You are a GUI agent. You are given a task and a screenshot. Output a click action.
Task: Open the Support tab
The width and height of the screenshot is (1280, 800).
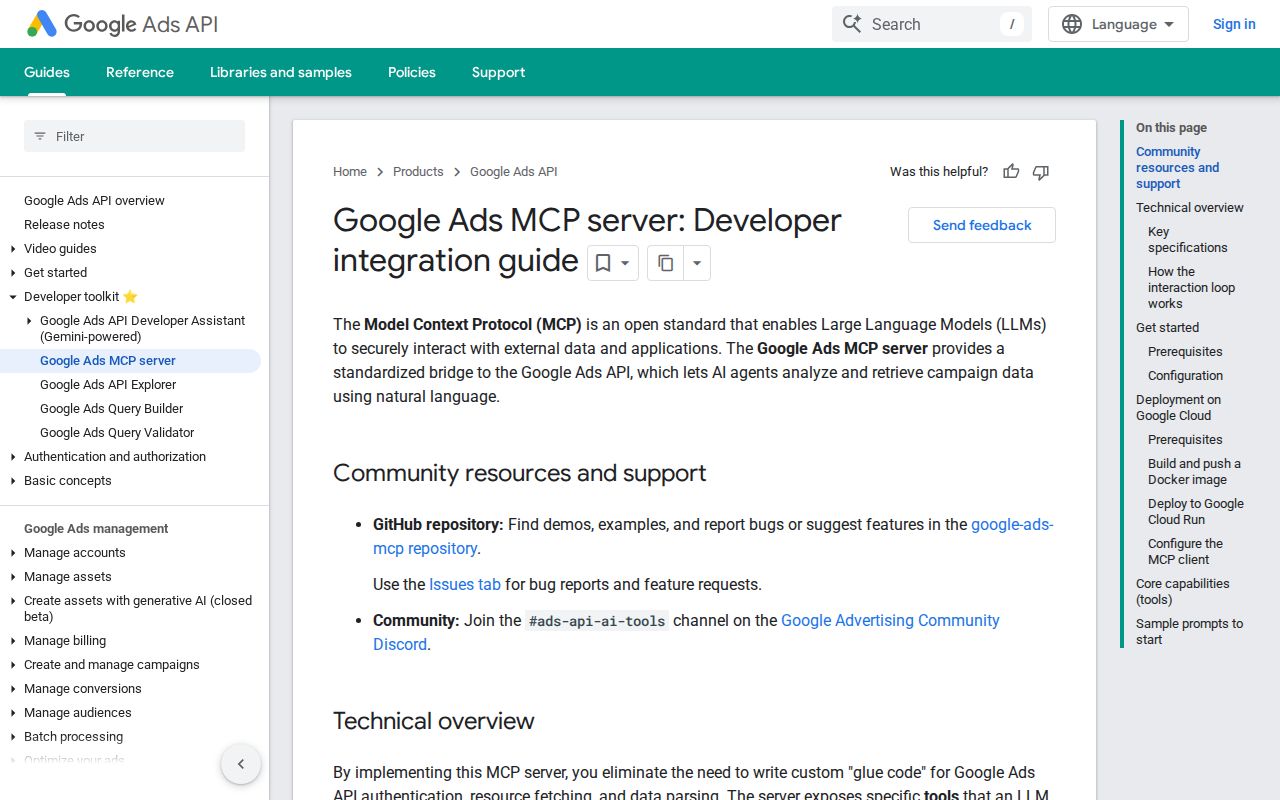click(498, 72)
